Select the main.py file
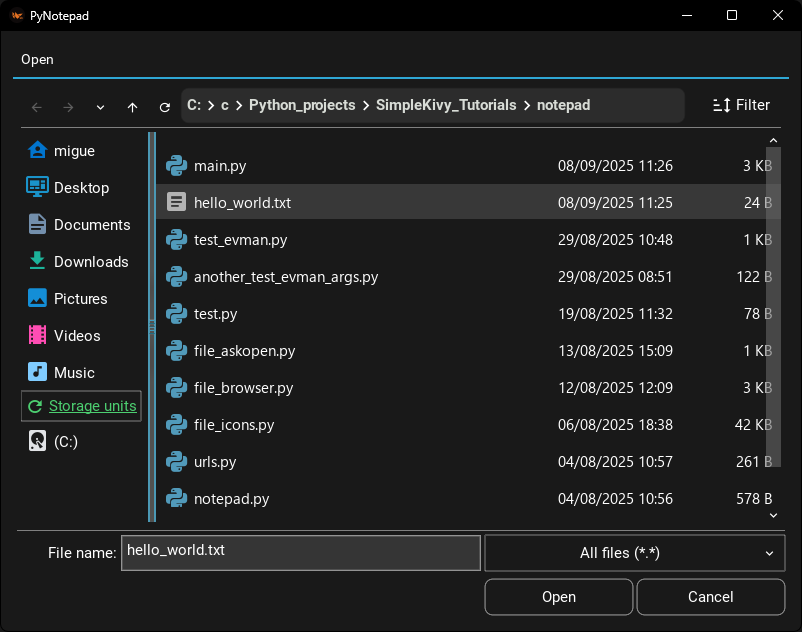The image size is (802, 632). pyautogui.click(x=220, y=166)
